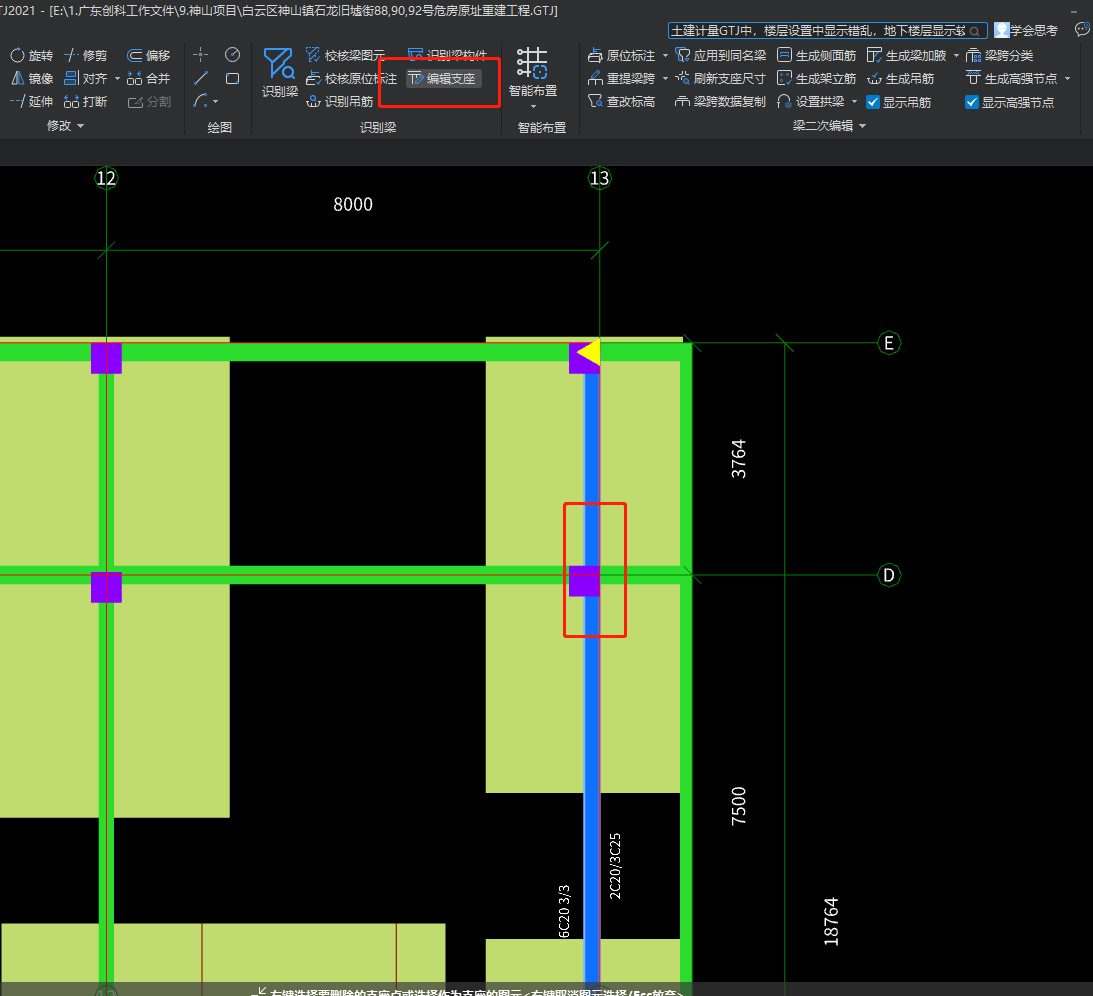Open the 对齐 dropdown arrow
The image size is (1093, 996).
(x=117, y=78)
